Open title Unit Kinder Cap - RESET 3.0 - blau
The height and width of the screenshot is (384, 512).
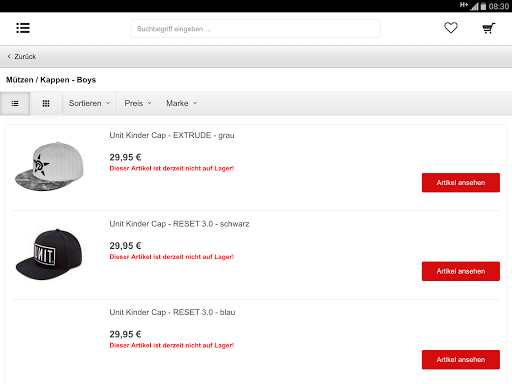[172, 312]
